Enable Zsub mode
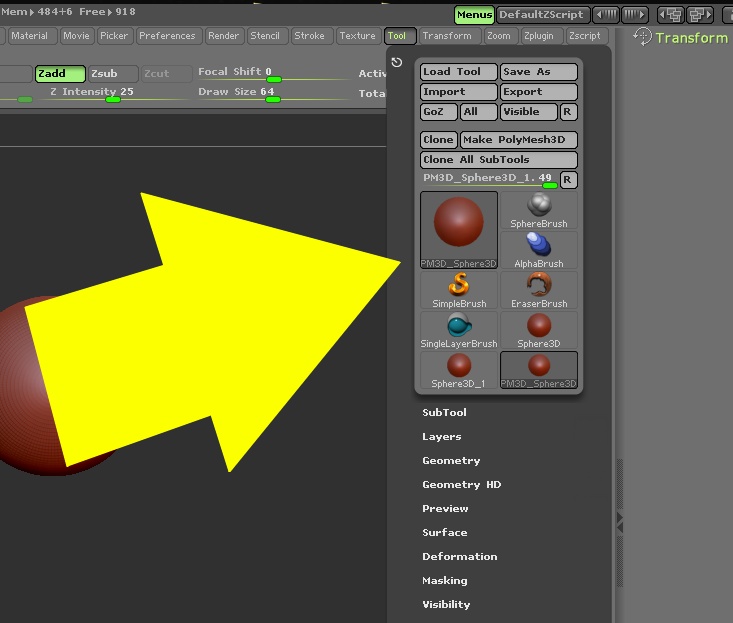Image resolution: width=733 pixels, height=623 pixels. coord(113,74)
